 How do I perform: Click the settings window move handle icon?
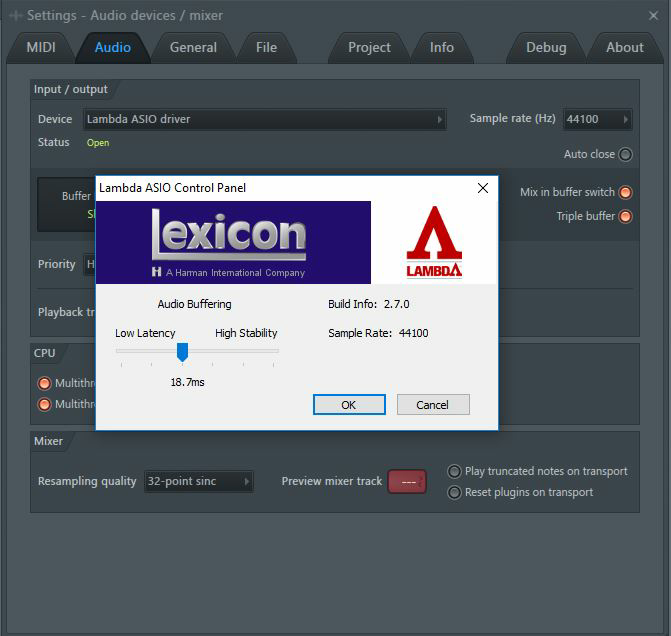(x=16, y=16)
